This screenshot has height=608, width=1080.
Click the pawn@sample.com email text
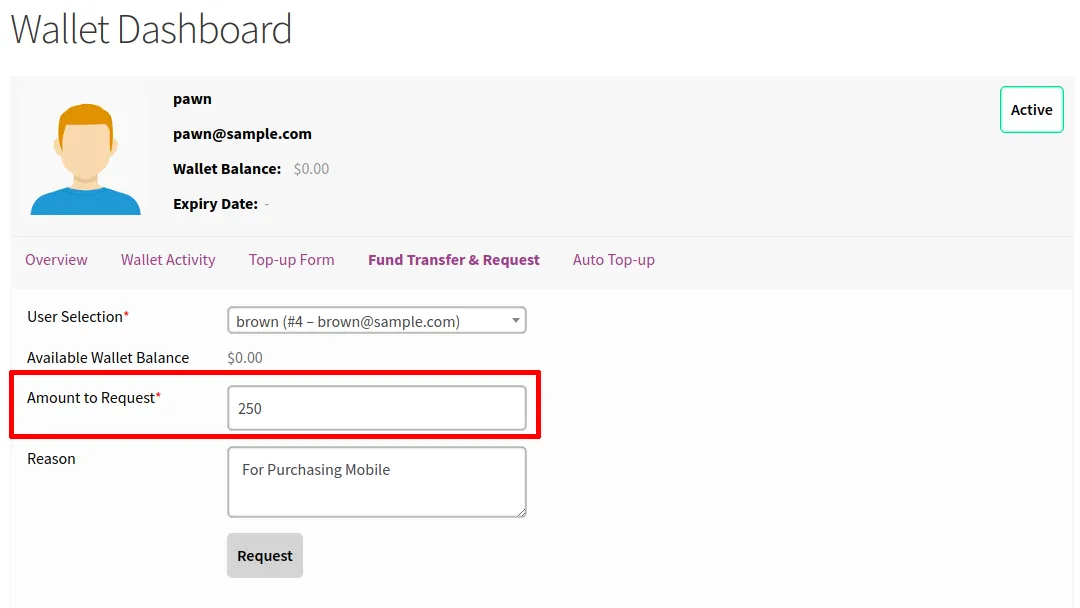pos(242,134)
